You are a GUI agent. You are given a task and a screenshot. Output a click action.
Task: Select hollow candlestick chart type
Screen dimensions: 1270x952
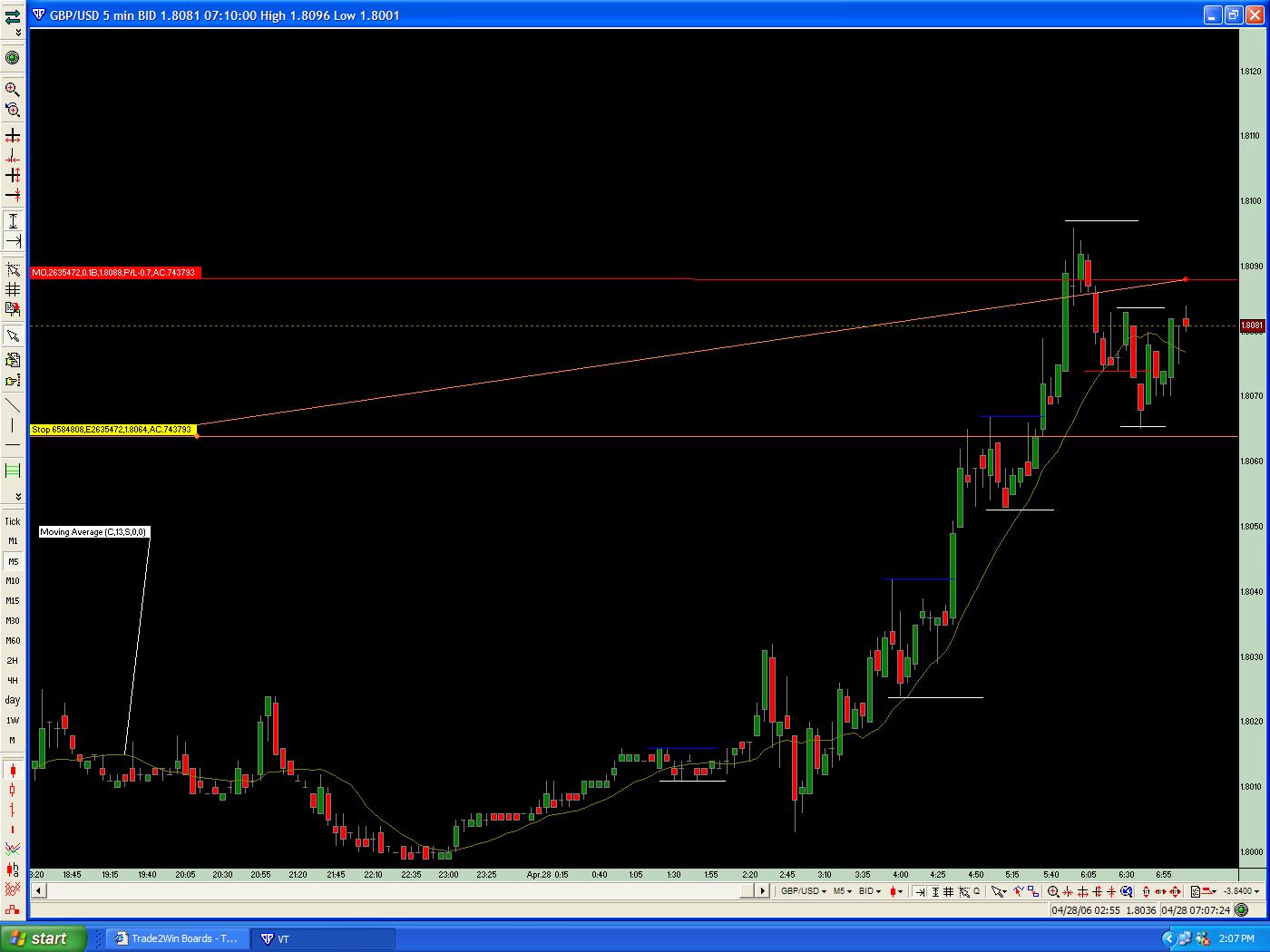pyautogui.click(x=13, y=789)
